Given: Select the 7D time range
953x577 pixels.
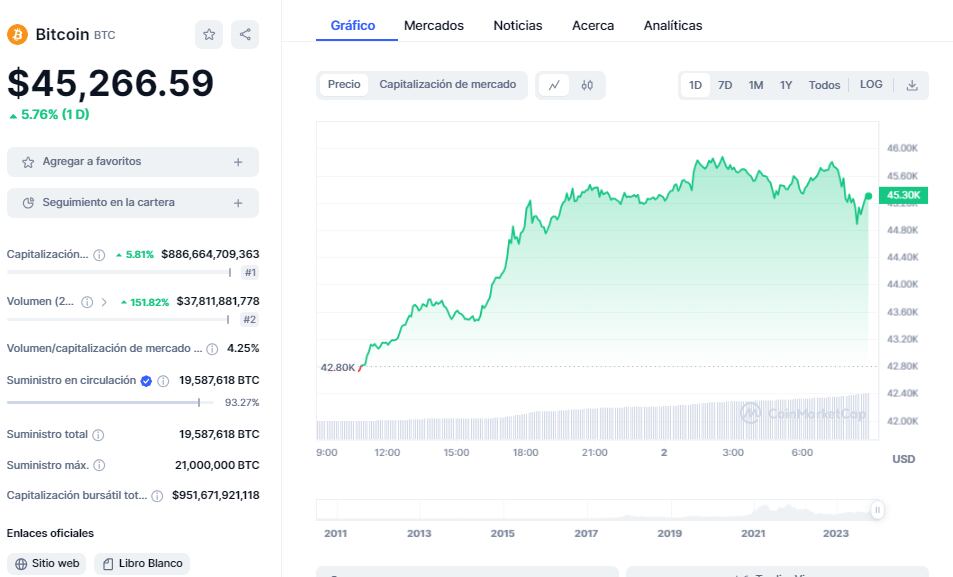Looking at the screenshot, I should [725, 85].
